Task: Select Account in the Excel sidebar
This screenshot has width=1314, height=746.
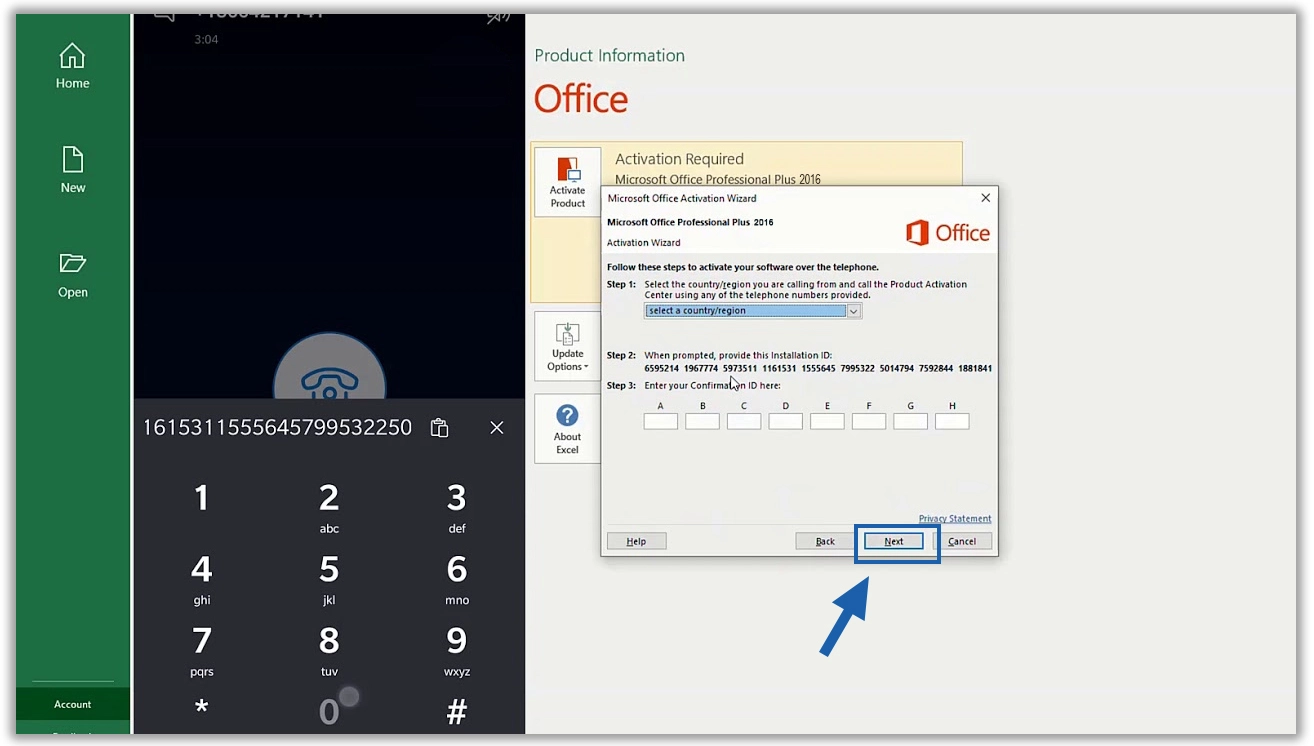Action: tap(73, 704)
